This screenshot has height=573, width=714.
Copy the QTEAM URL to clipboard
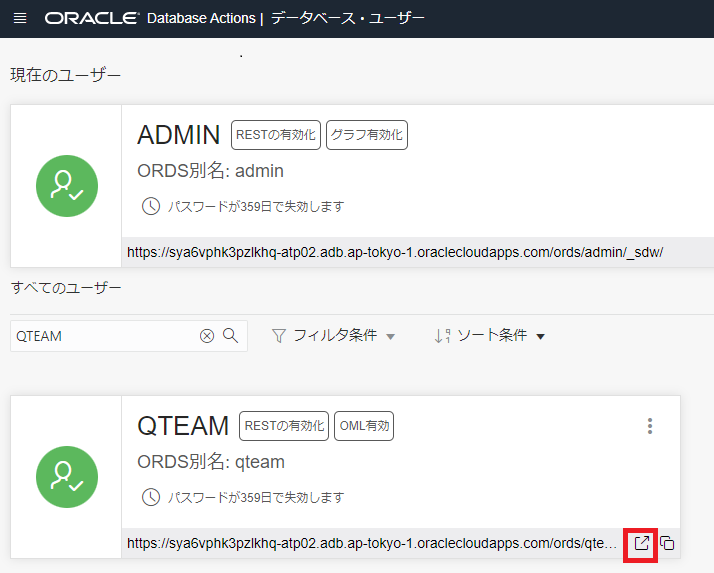coord(667,543)
